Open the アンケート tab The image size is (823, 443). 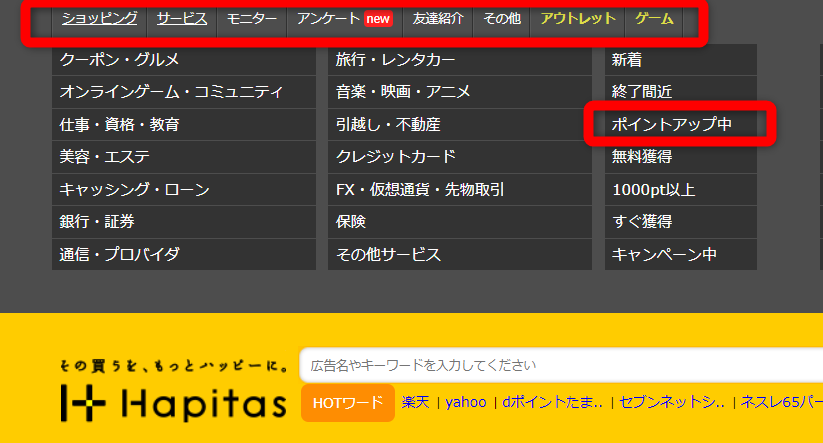(x=329, y=19)
